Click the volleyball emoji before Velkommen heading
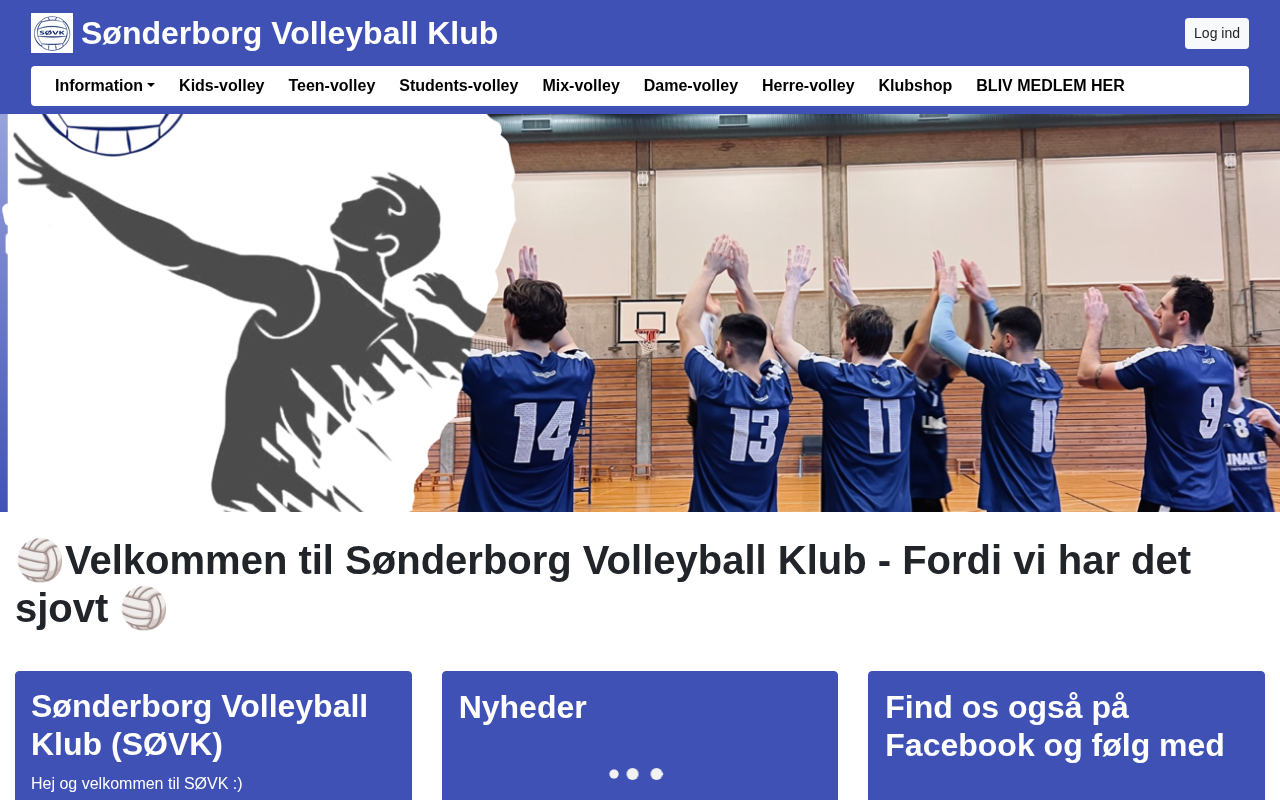The height and width of the screenshot is (800, 1280). pyautogui.click(x=40, y=560)
